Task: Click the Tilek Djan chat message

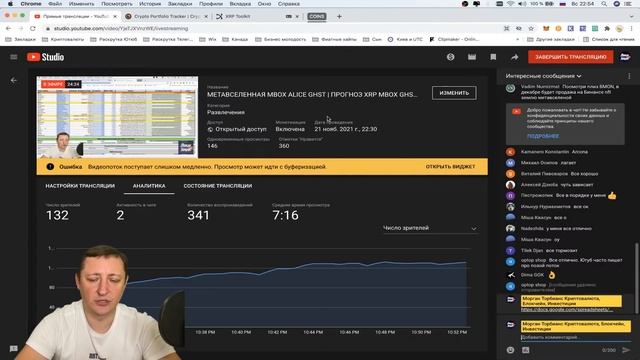Action: (549, 250)
